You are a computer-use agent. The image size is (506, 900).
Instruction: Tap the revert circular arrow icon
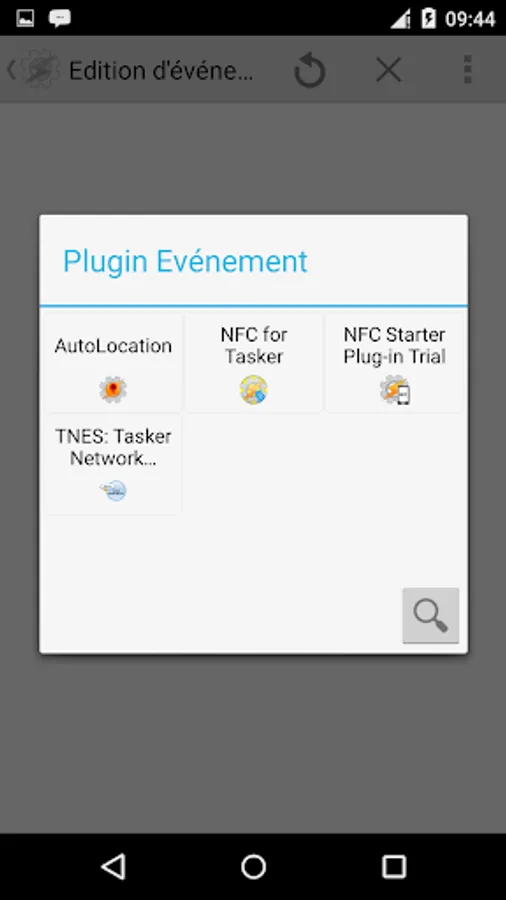pyautogui.click(x=310, y=70)
